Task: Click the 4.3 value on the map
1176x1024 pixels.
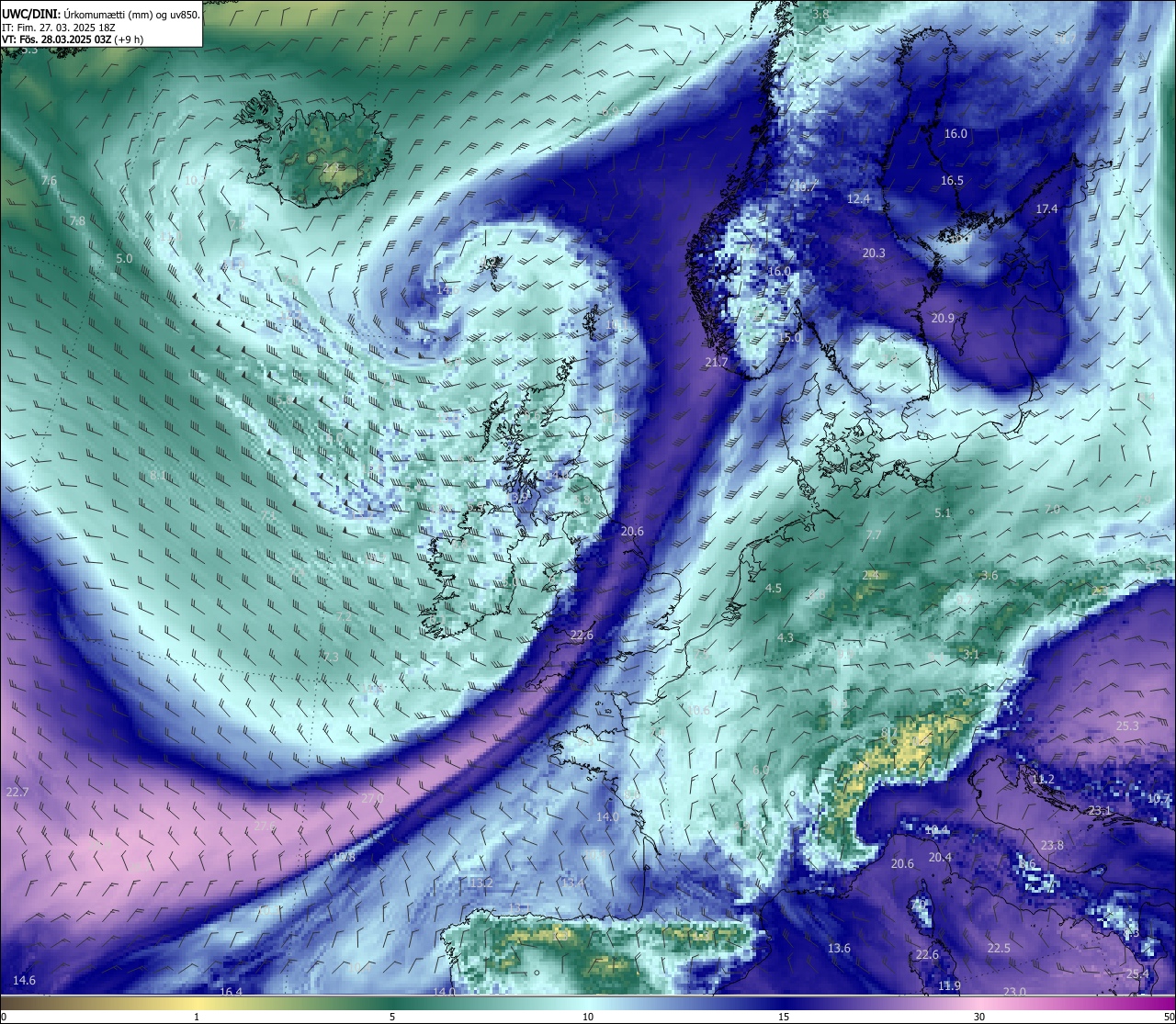Action: click(786, 636)
